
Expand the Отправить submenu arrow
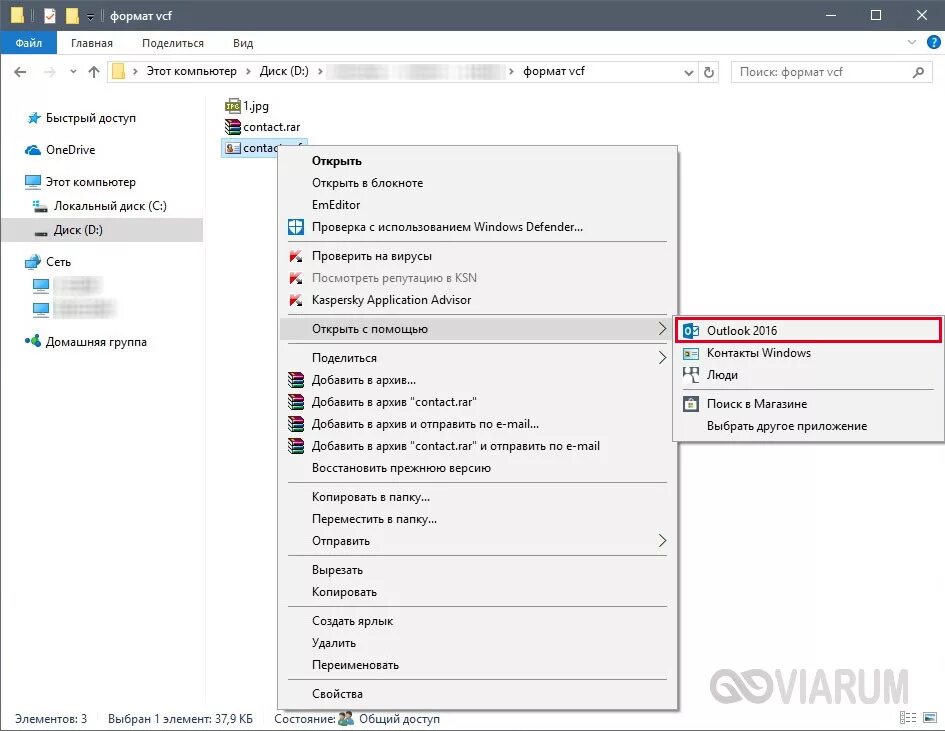(662, 541)
